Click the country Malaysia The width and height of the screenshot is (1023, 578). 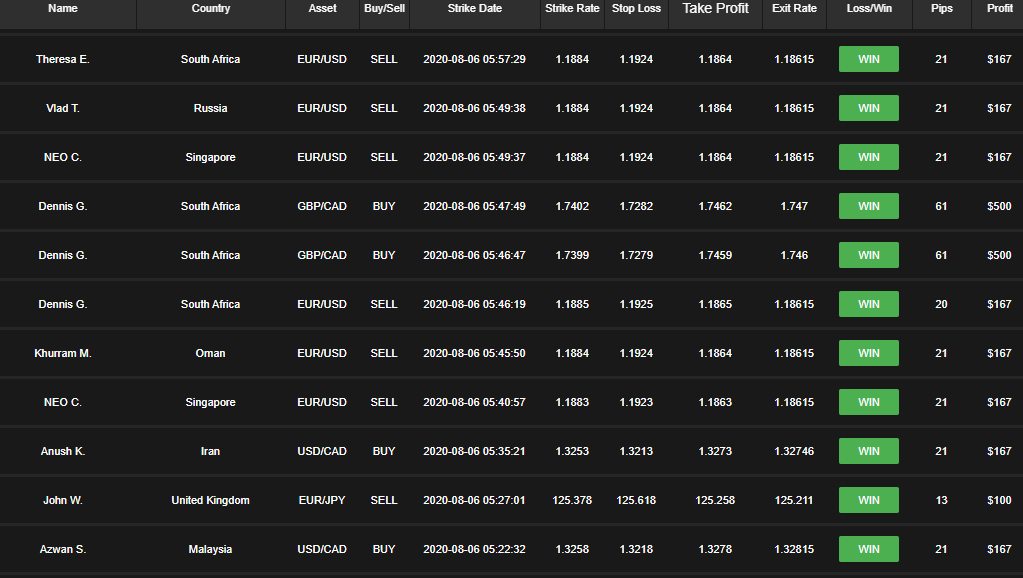tap(210, 549)
